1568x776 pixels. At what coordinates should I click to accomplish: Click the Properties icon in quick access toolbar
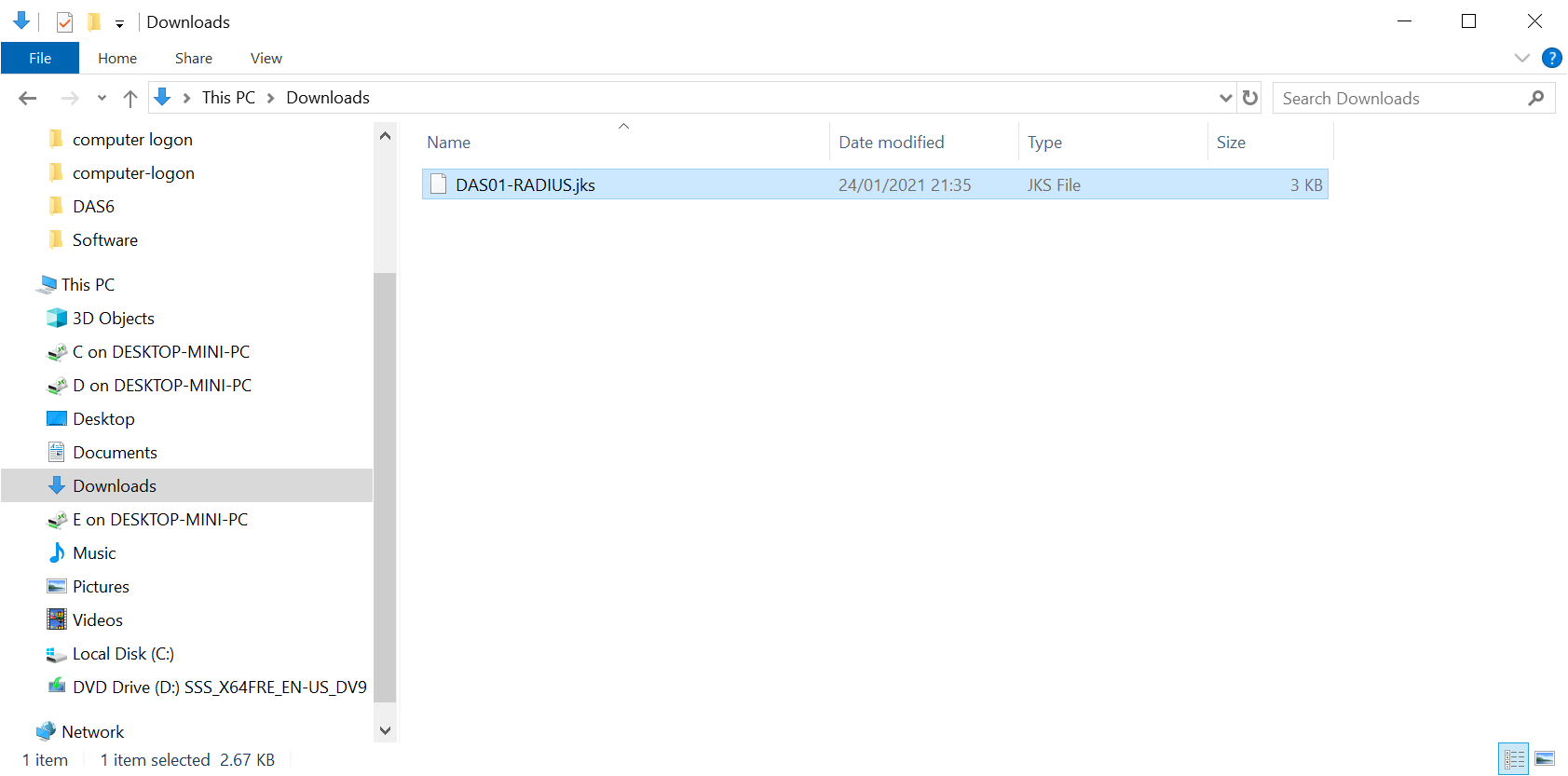[64, 21]
